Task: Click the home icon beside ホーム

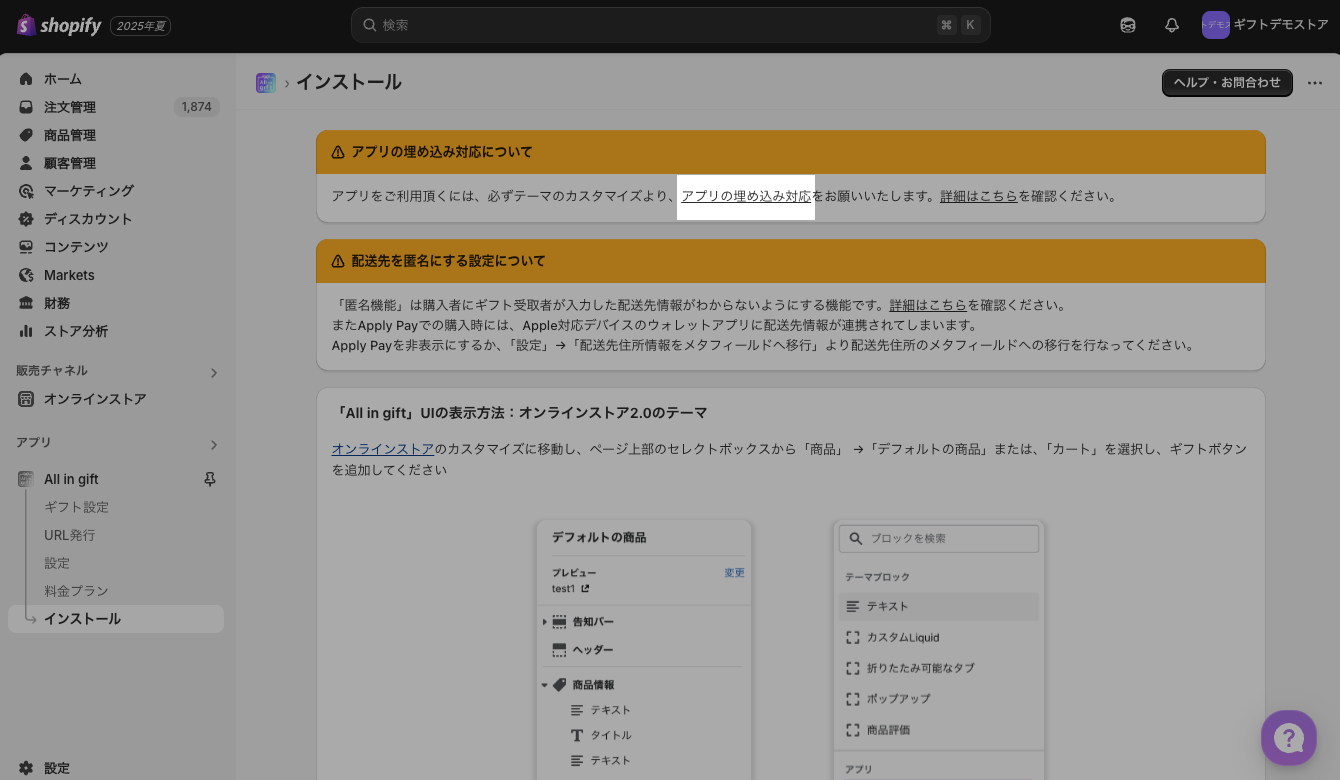Action: click(x=26, y=79)
